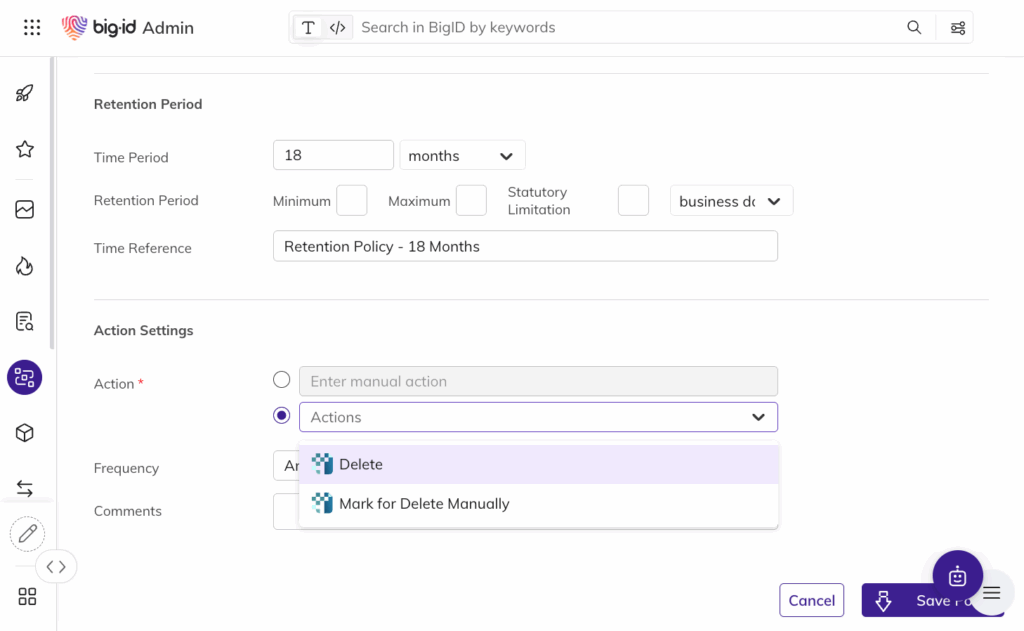
Task: Click the search magnifier icon
Action: (914, 28)
